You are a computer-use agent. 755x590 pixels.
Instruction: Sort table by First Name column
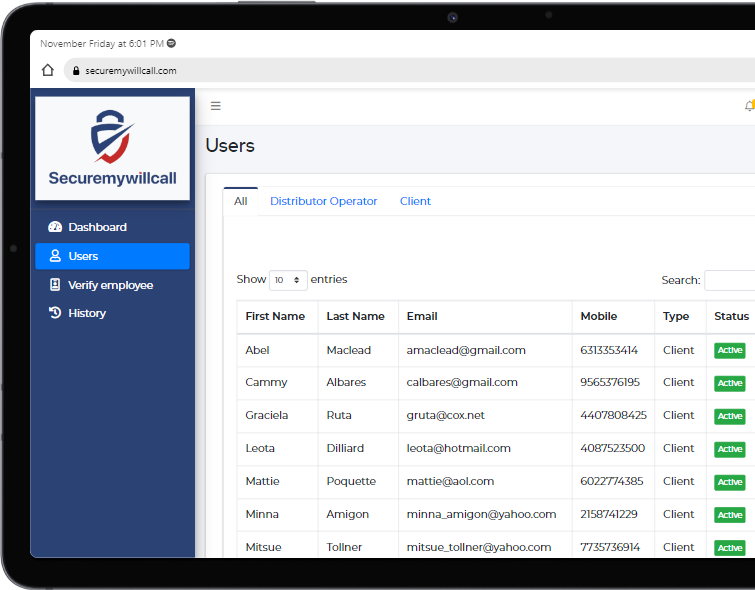(x=275, y=316)
